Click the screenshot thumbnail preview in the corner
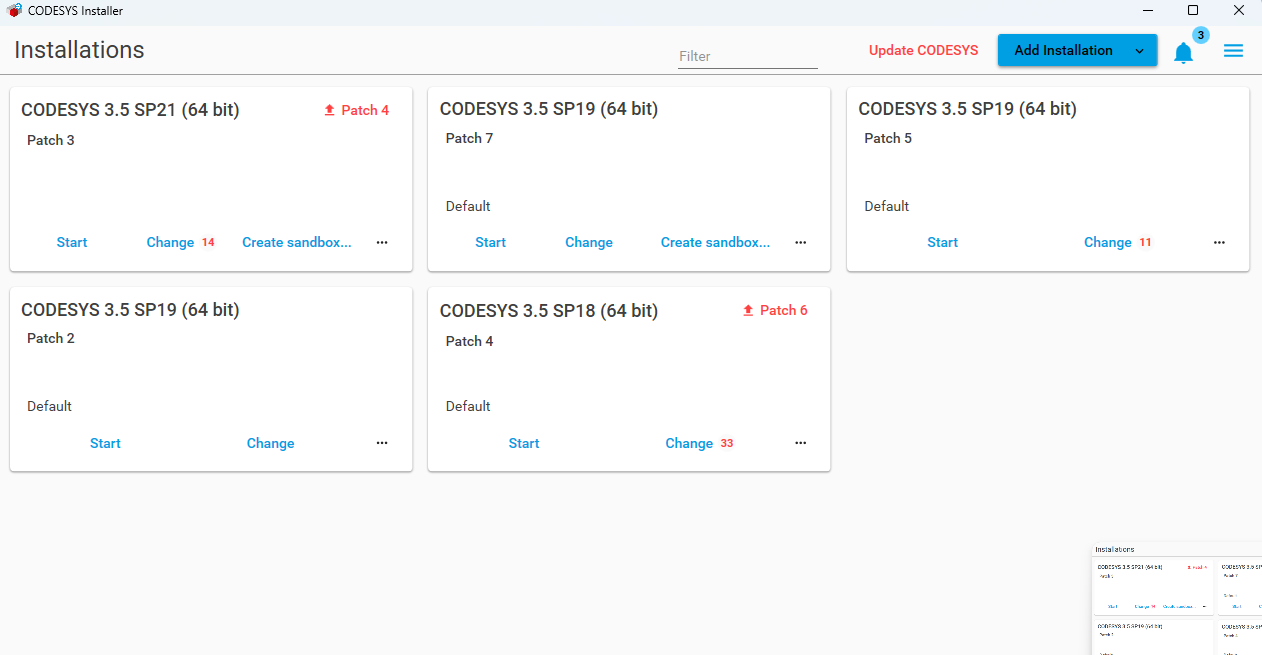The image size is (1262, 655). tap(1176, 599)
